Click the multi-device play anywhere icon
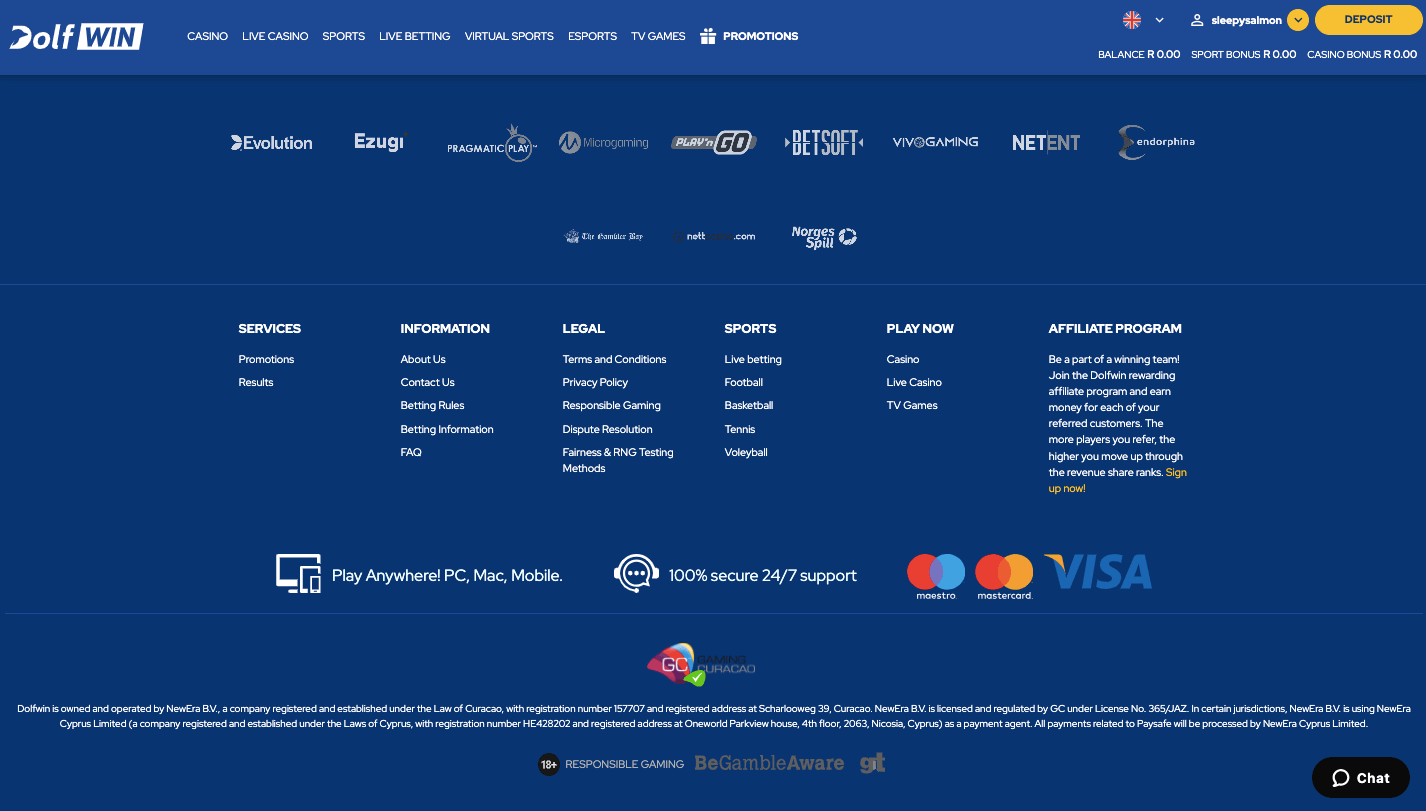The height and width of the screenshot is (811, 1426). point(298,574)
